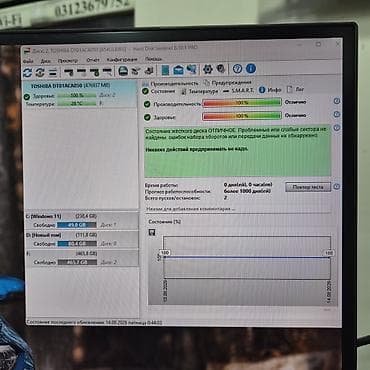
Task: Click the C: free space 49.8 GB bar
Action: pos(77,225)
